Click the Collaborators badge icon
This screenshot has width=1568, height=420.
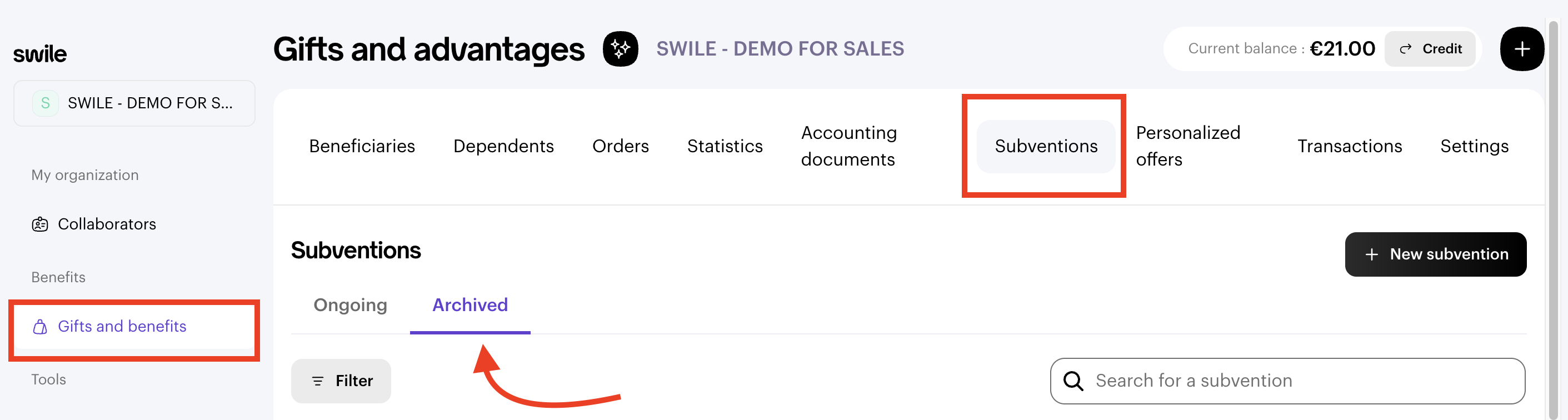tap(40, 224)
